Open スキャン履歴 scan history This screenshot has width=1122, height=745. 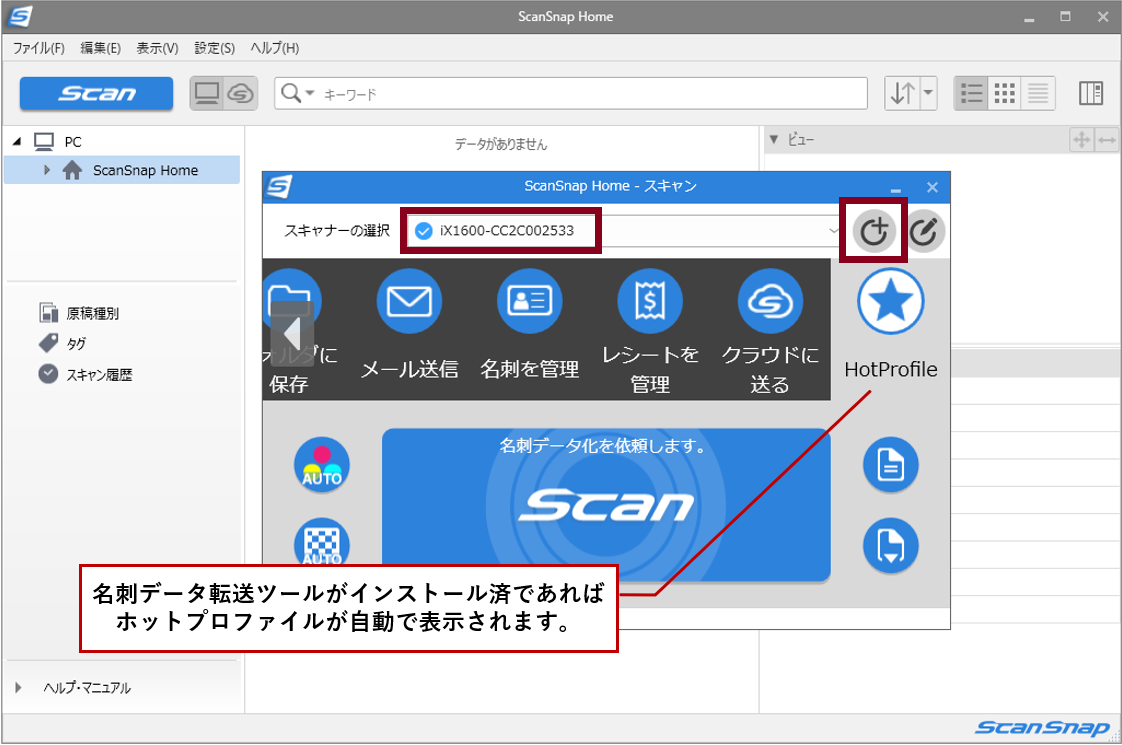[86, 374]
